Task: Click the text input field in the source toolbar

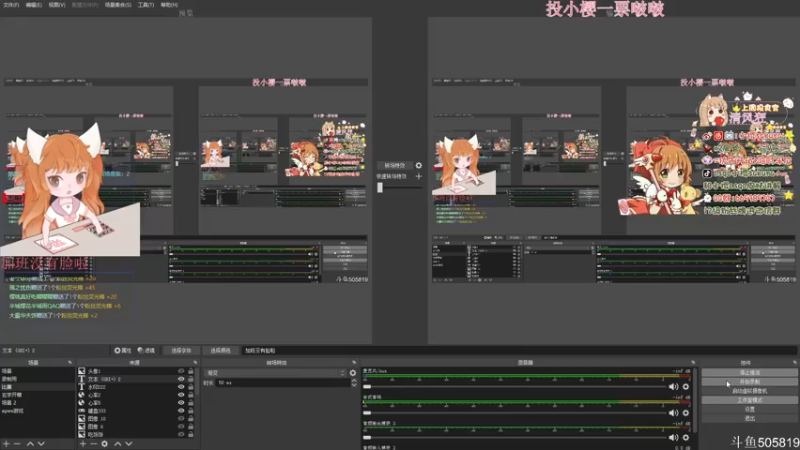Action: click(x=519, y=351)
